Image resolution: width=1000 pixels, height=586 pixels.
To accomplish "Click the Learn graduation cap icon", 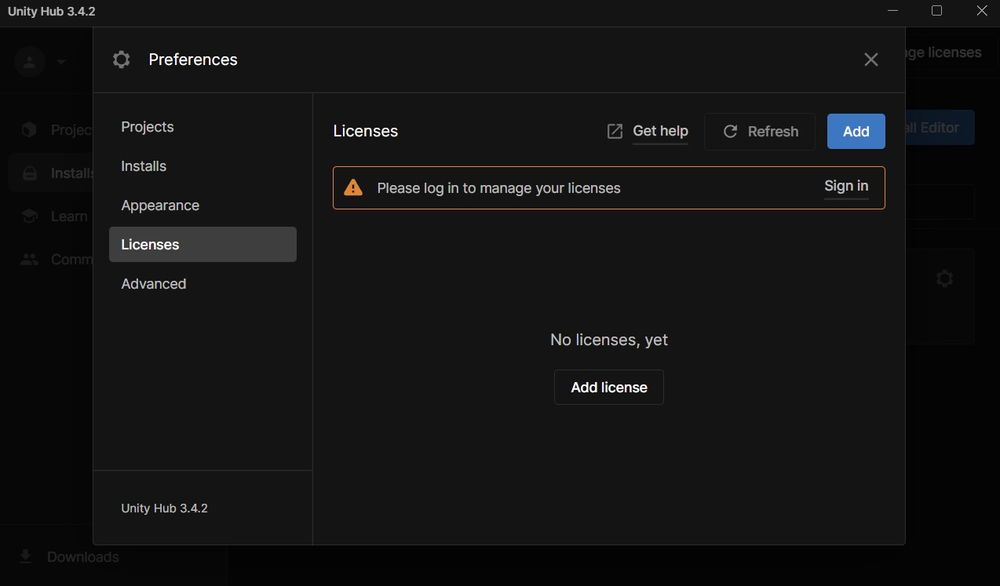I will (x=30, y=215).
